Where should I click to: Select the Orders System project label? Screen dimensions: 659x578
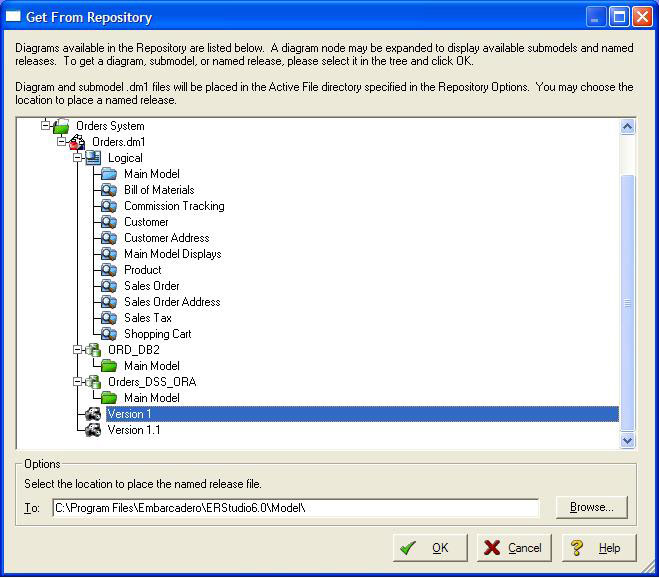click(x=110, y=126)
